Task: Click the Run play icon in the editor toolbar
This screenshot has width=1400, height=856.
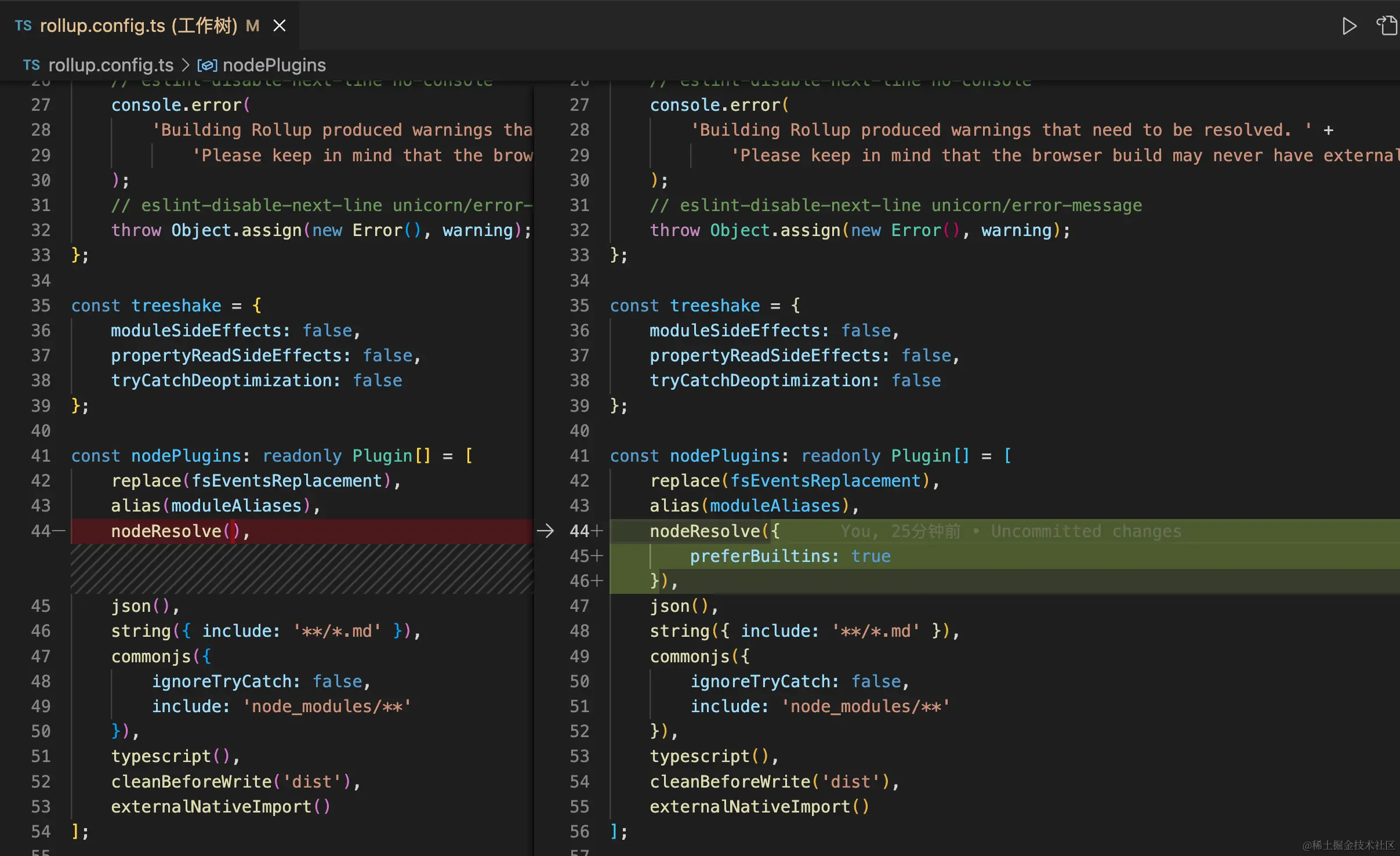Action: [1349, 26]
